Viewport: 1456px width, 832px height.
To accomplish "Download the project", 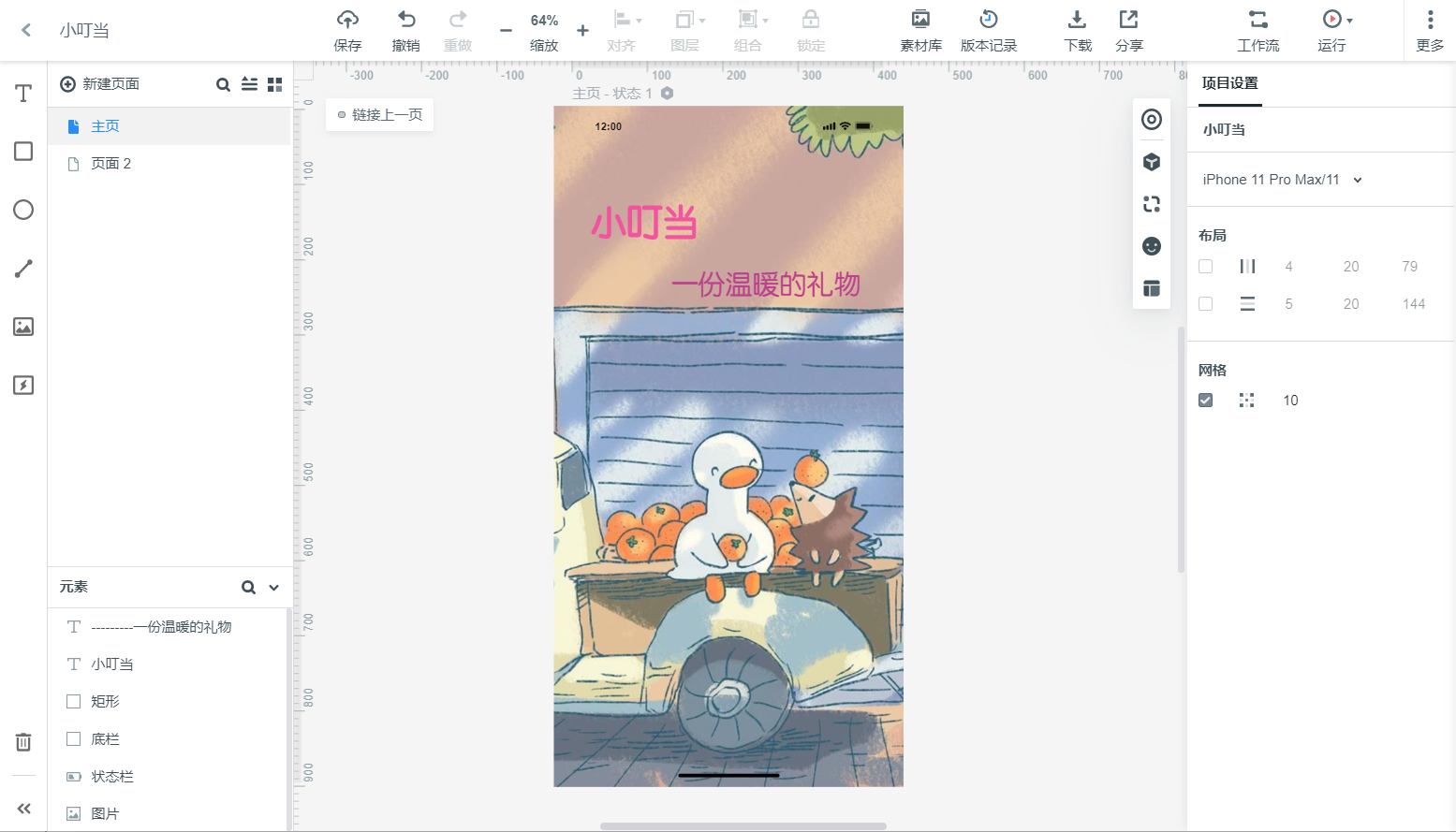I will pos(1078,30).
